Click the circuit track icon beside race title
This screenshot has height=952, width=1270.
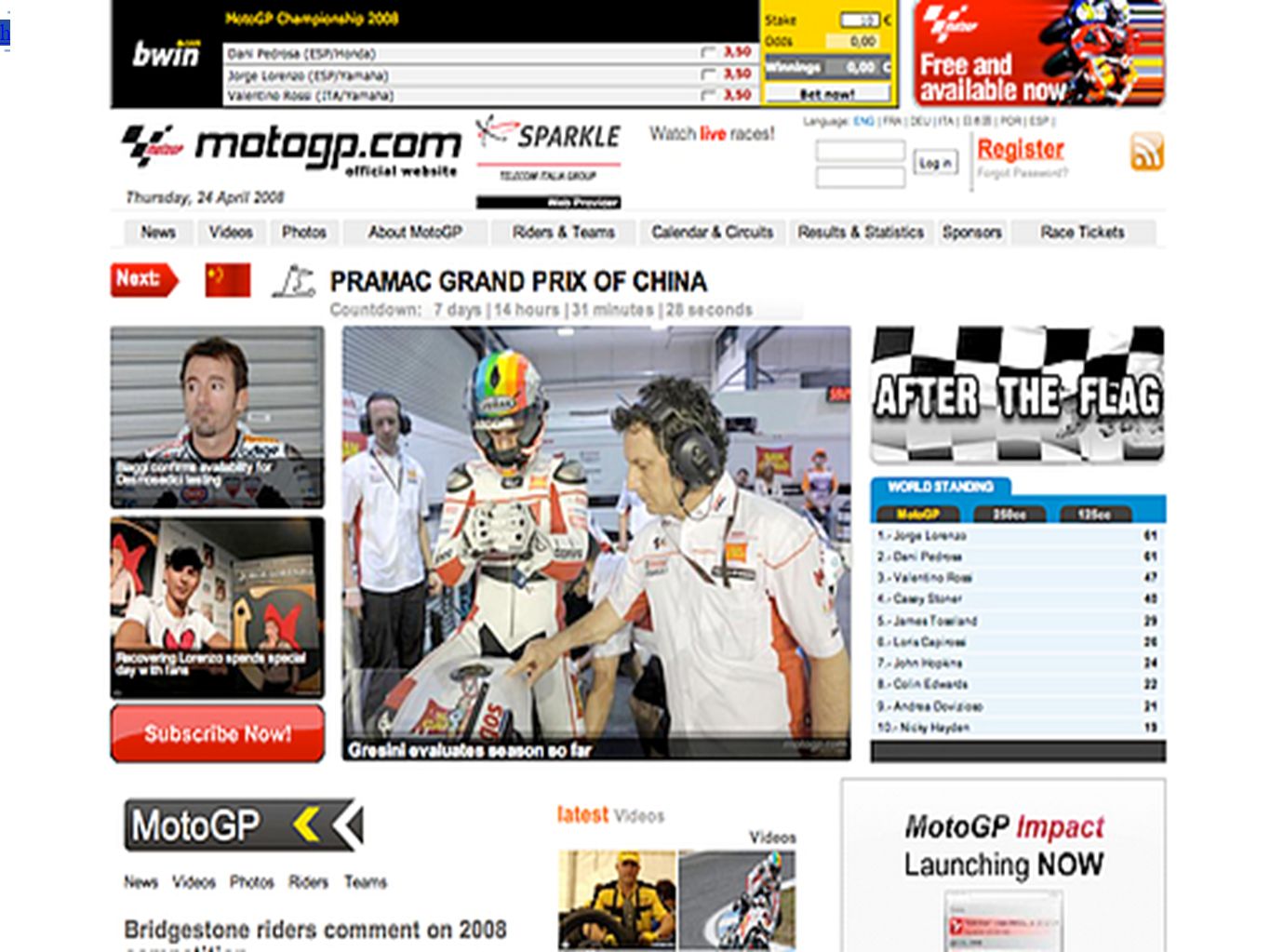(293, 281)
